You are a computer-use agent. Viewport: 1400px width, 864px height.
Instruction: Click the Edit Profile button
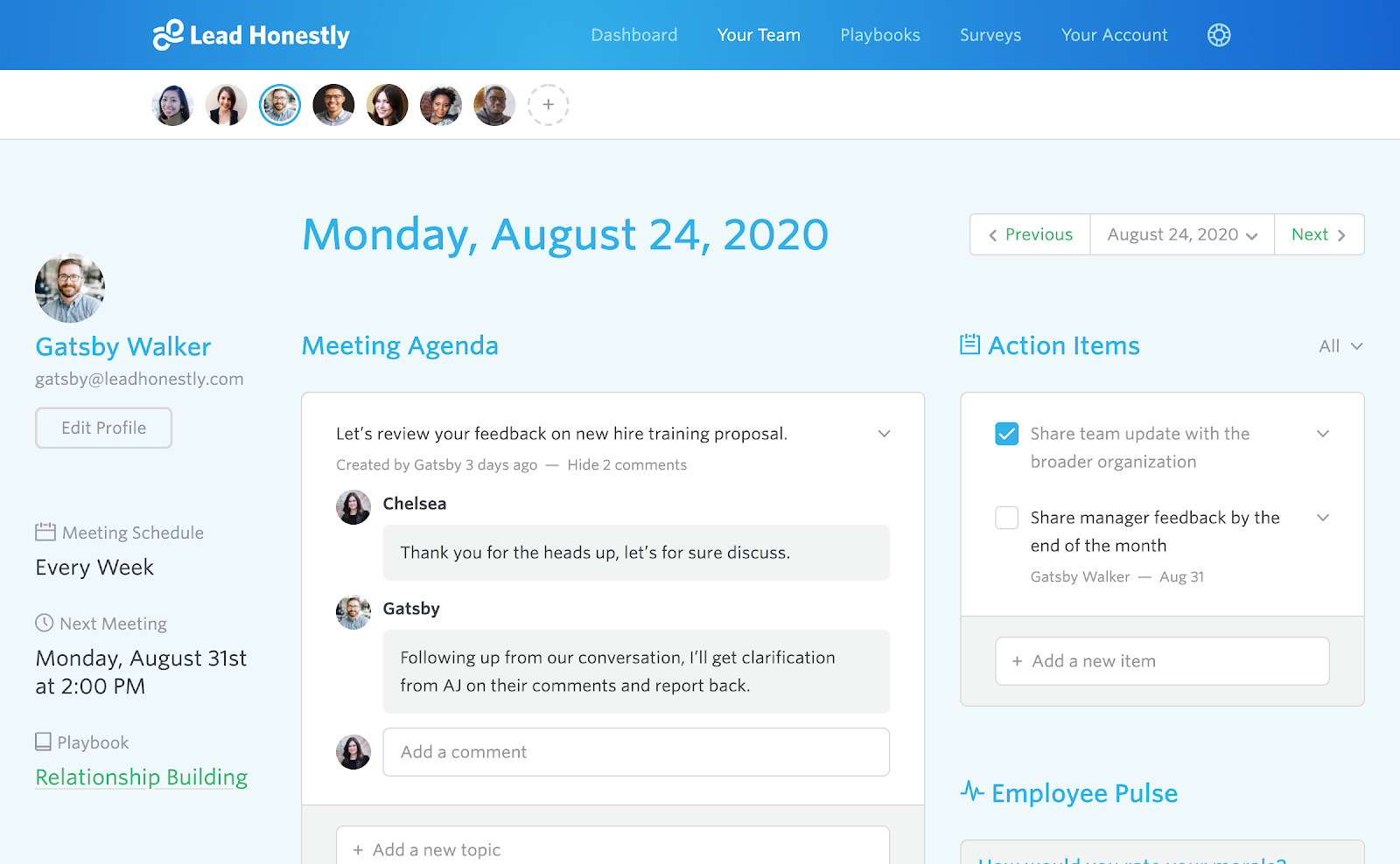[104, 428]
